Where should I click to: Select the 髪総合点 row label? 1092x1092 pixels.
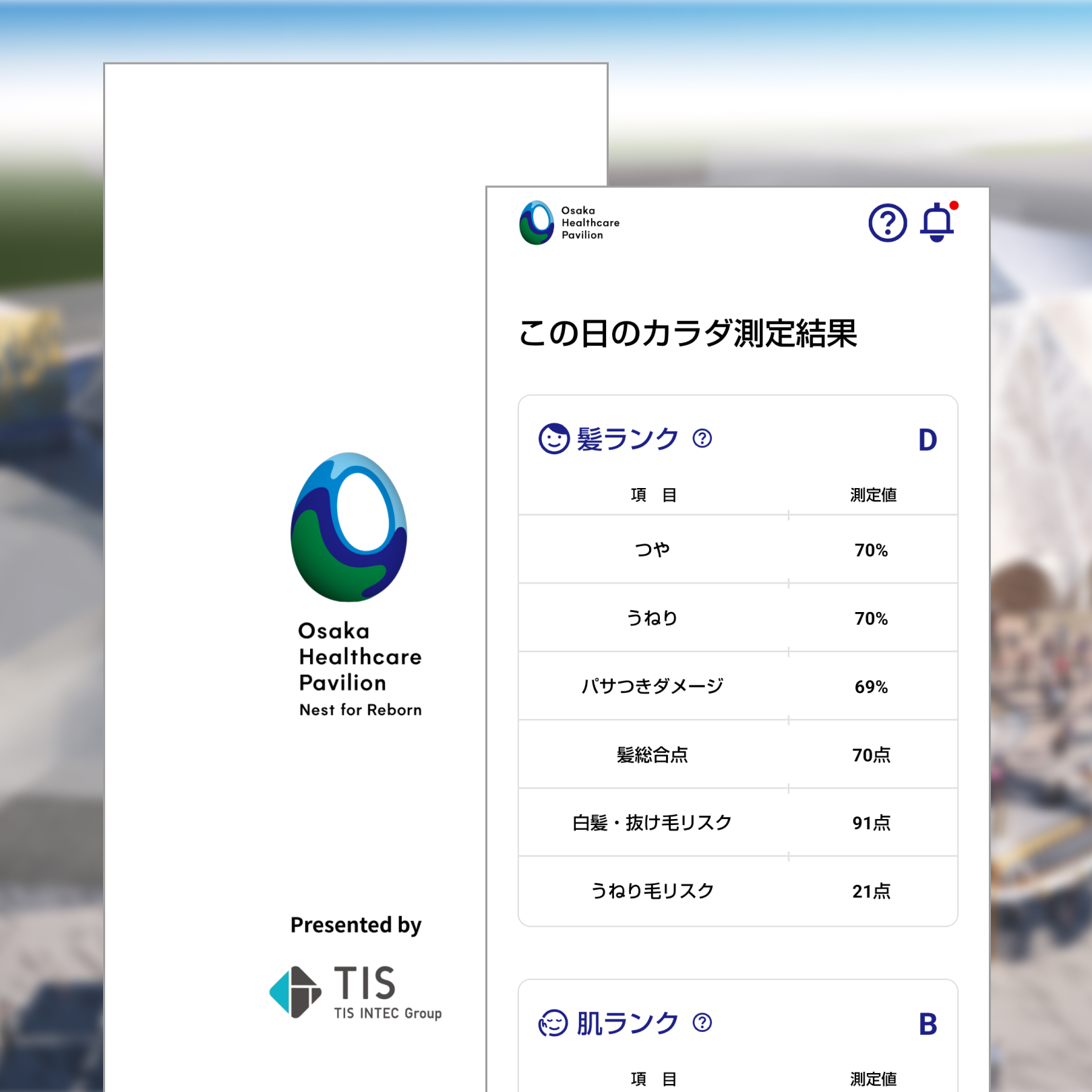coord(653,755)
